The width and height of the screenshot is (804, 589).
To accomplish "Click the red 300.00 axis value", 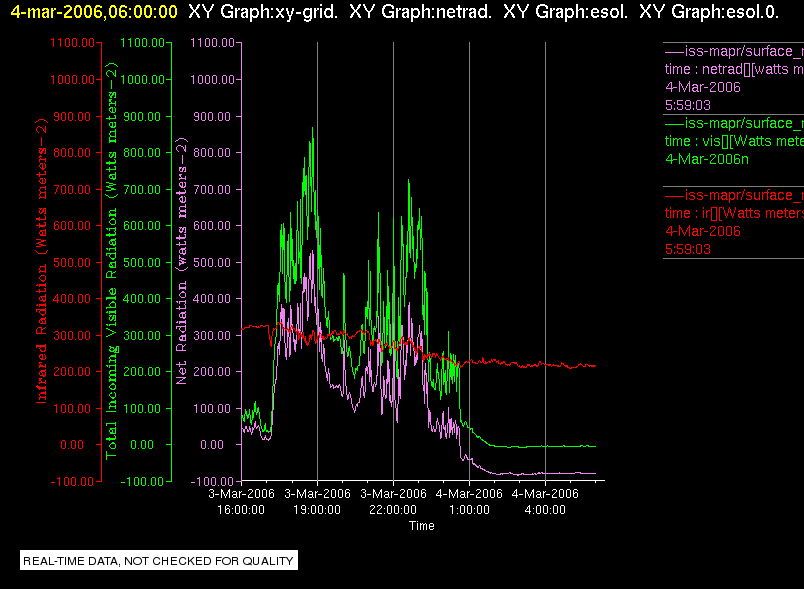I will [72, 335].
